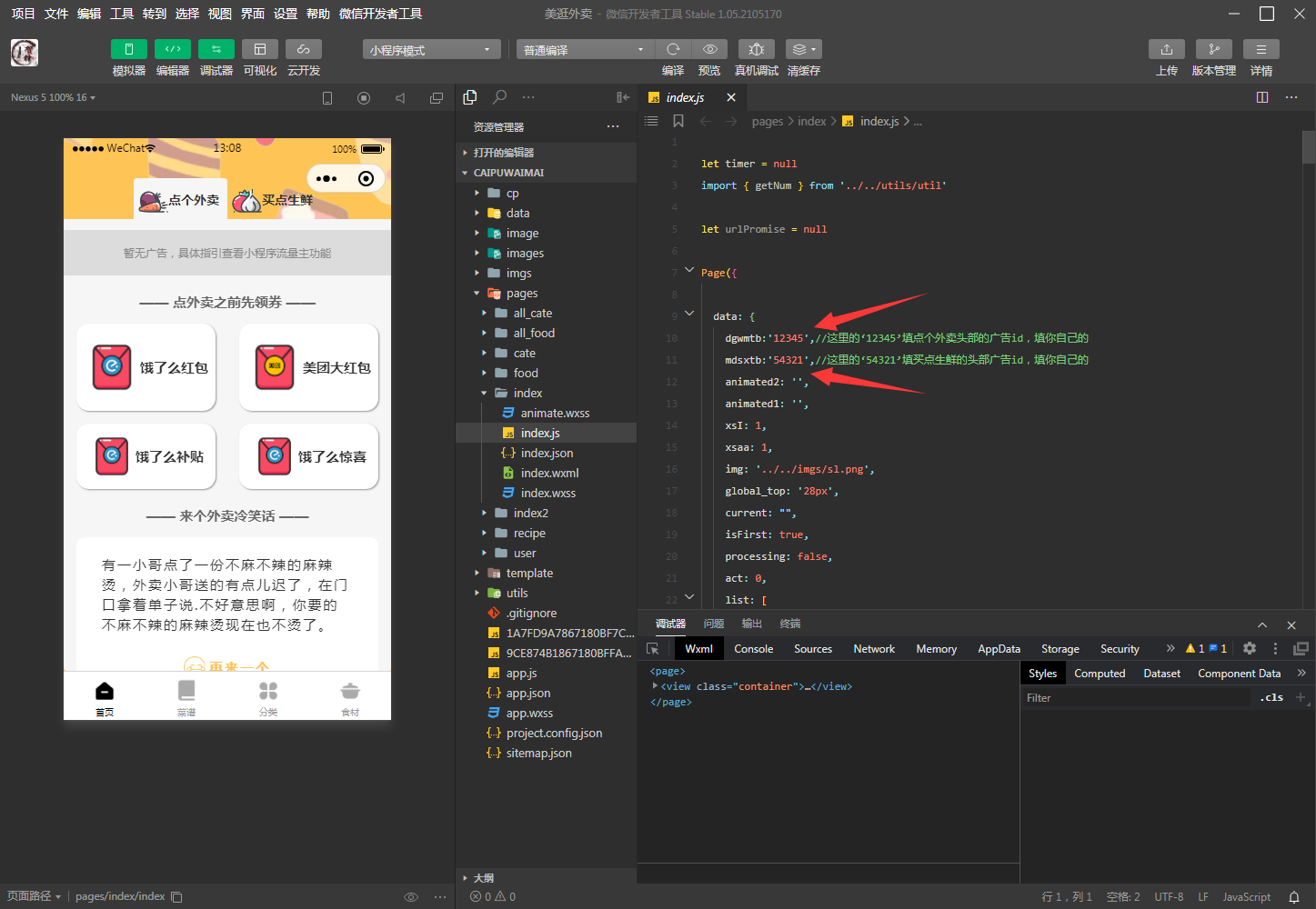This screenshot has height=909, width=1316.
Task: Open version management (版本管理)
Action: 1214,49
